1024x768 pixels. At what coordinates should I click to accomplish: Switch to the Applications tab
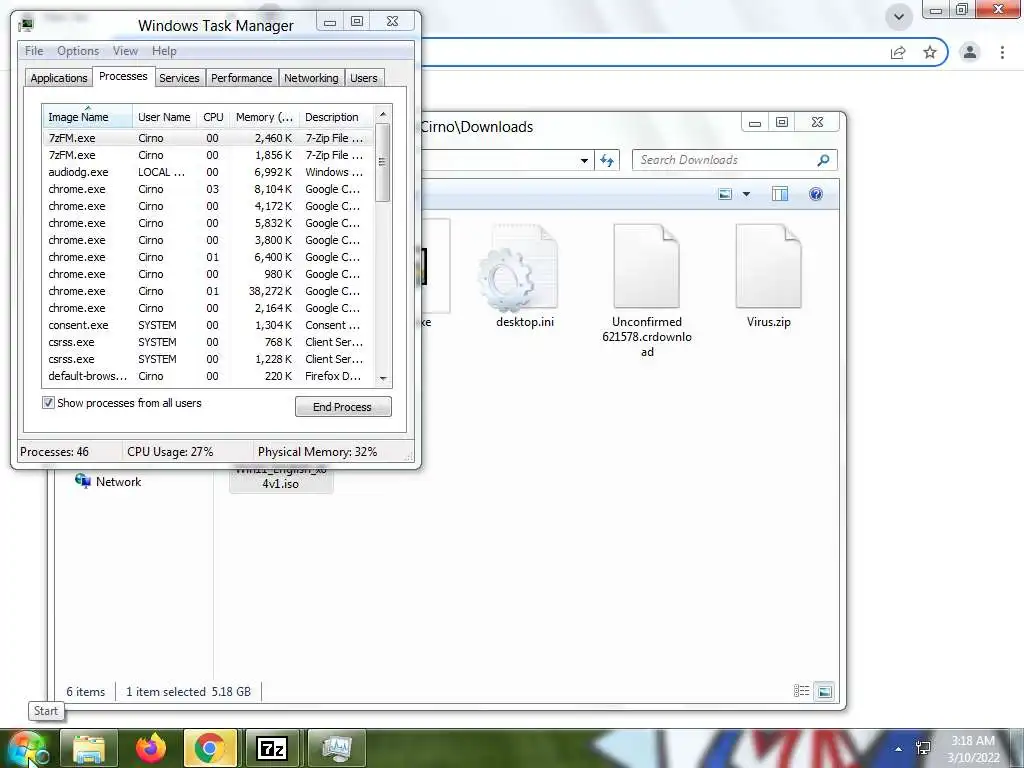[59, 78]
